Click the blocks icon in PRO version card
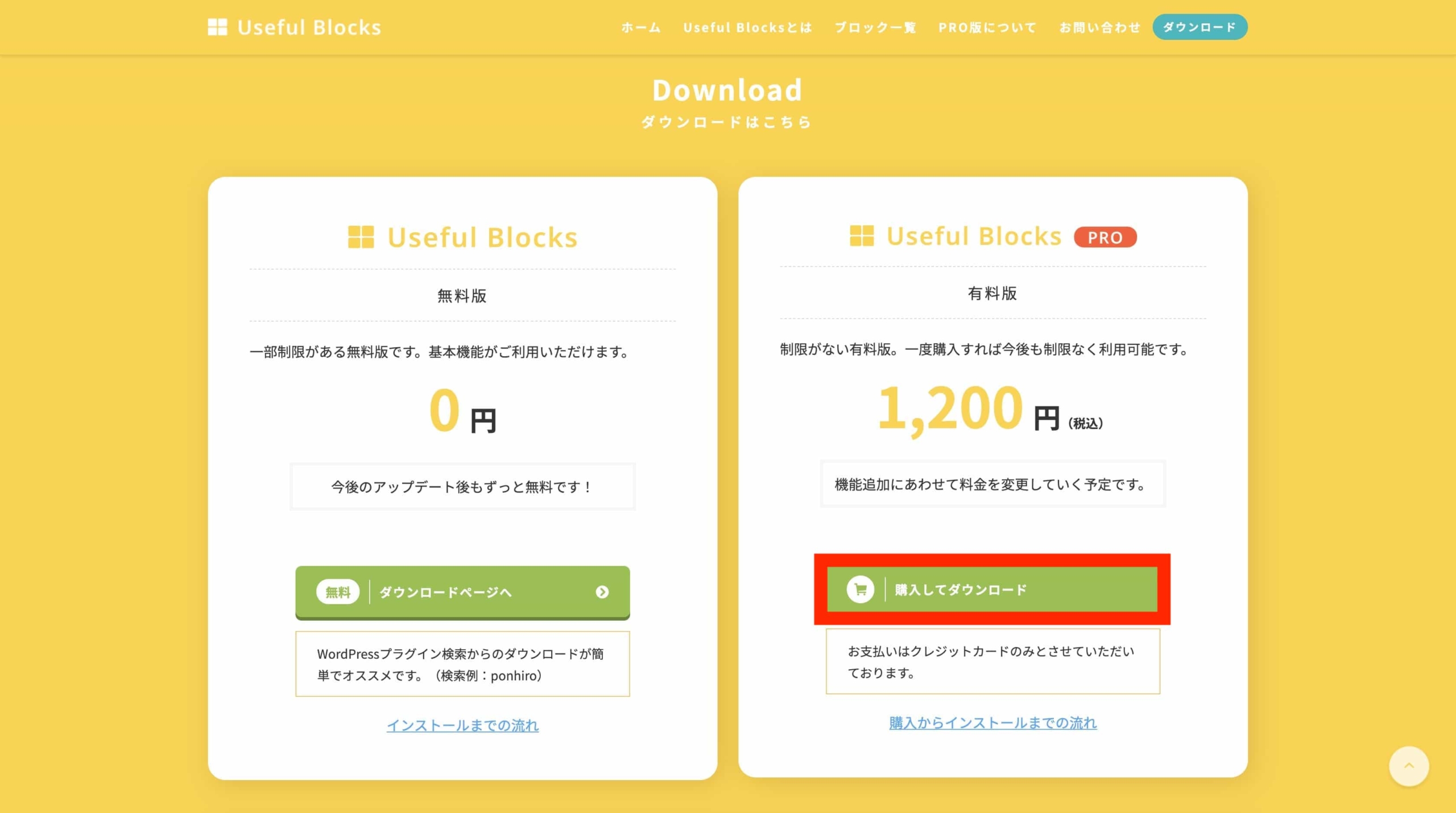Image resolution: width=1456 pixels, height=813 pixels. pyautogui.click(x=862, y=236)
